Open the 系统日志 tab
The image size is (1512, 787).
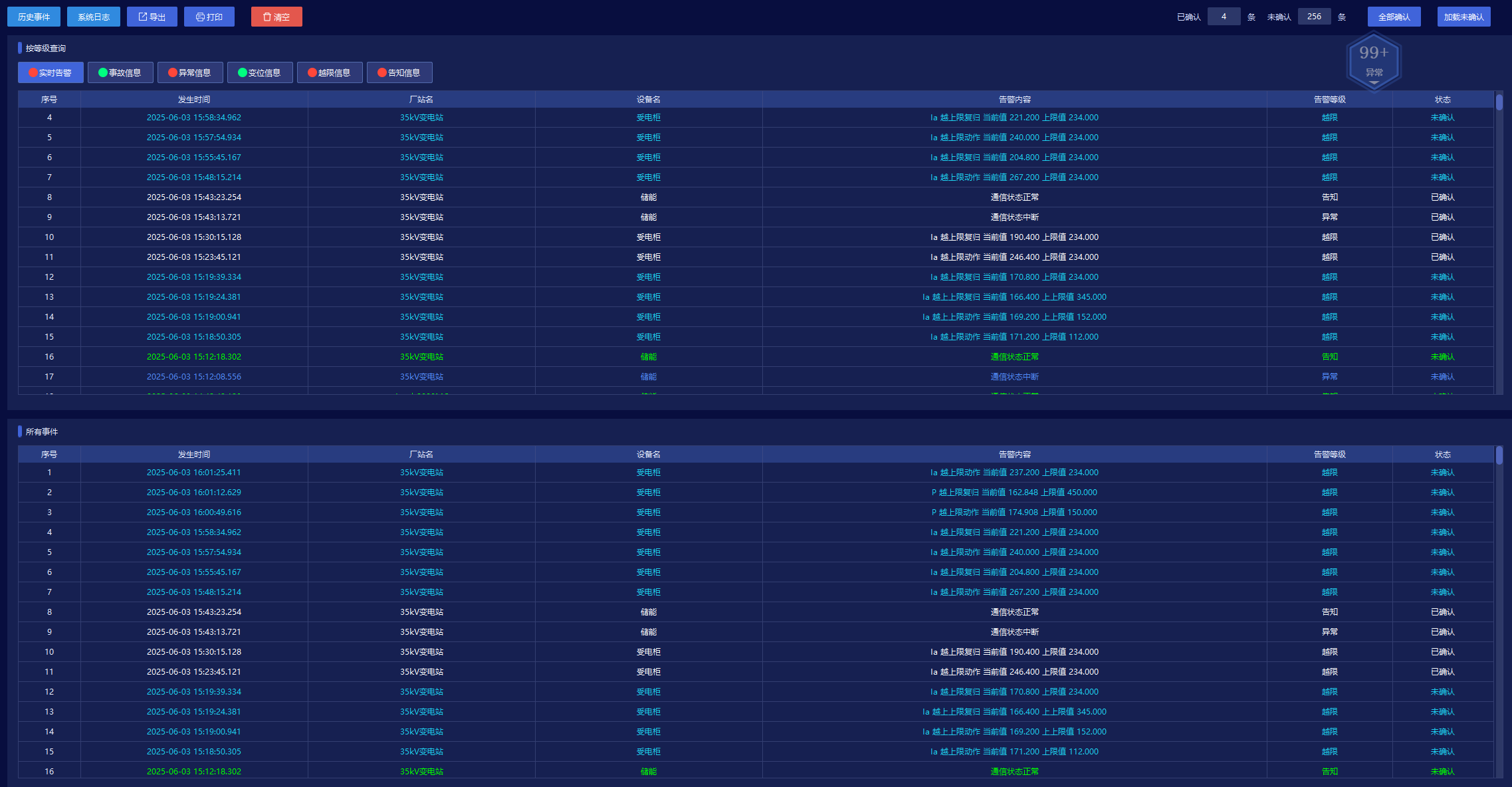[94, 17]
